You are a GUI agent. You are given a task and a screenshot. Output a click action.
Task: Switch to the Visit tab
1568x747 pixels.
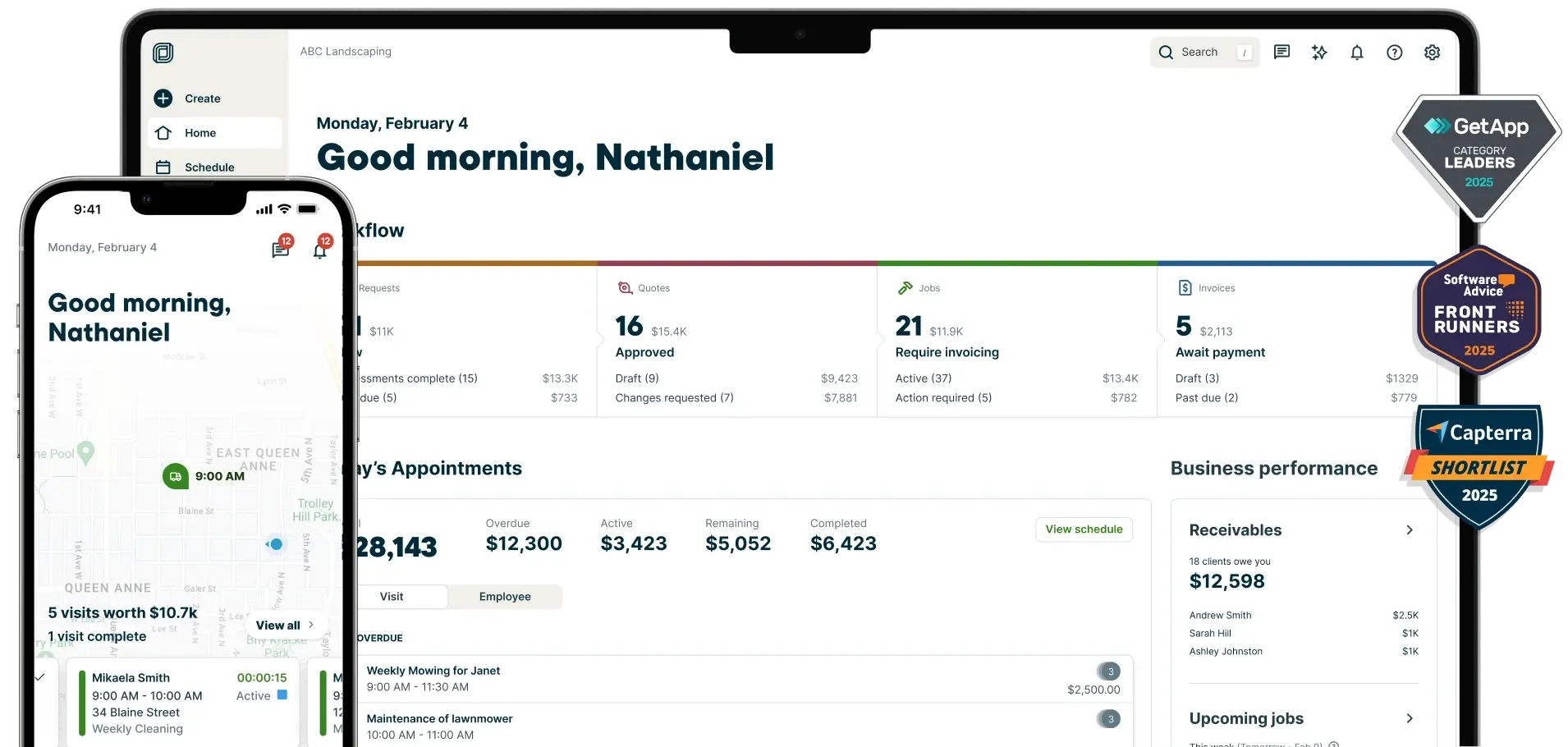tap(392, 597)
